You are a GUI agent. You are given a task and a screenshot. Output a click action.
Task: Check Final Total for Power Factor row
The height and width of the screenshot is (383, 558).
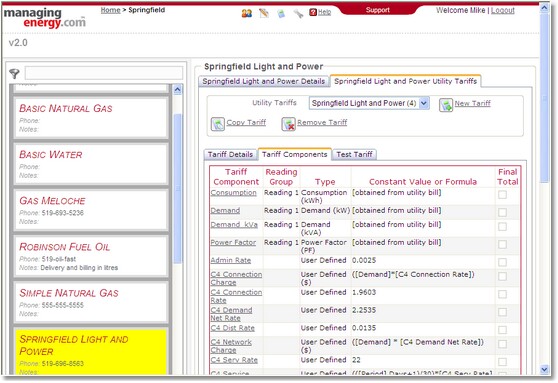502,245
